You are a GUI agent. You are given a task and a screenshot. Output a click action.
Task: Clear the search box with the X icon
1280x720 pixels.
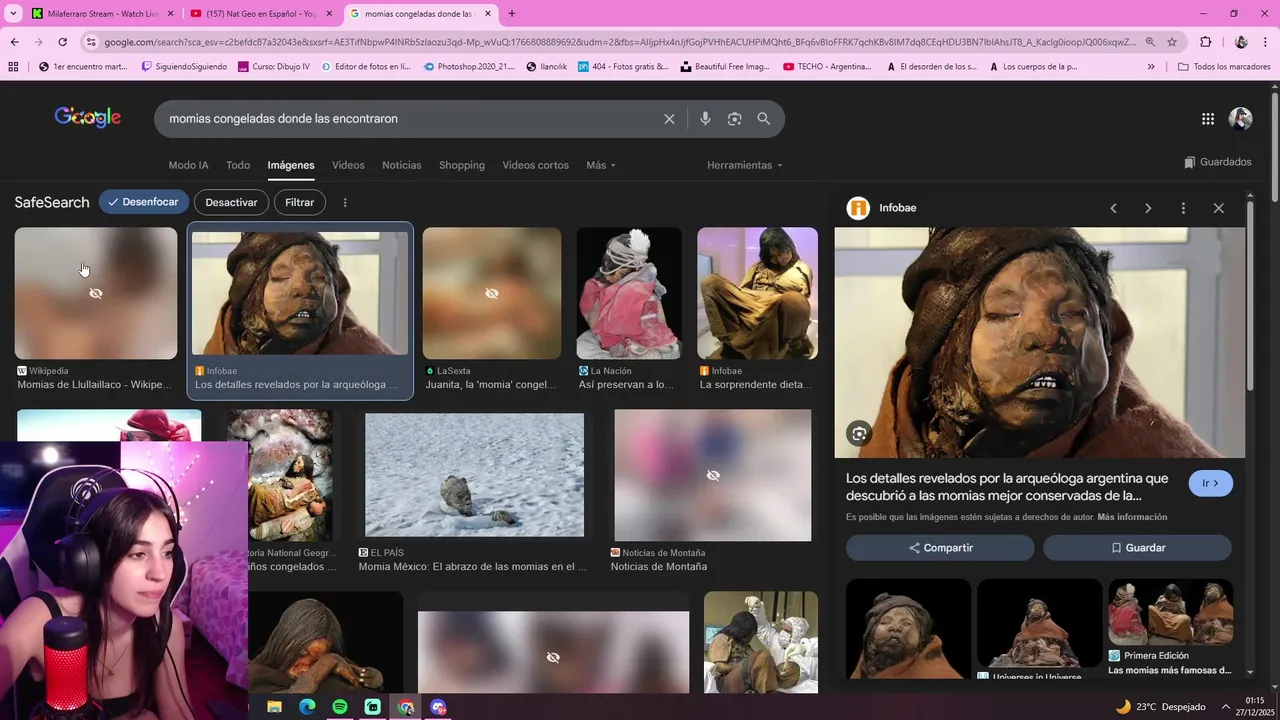[x=669, y=119]
